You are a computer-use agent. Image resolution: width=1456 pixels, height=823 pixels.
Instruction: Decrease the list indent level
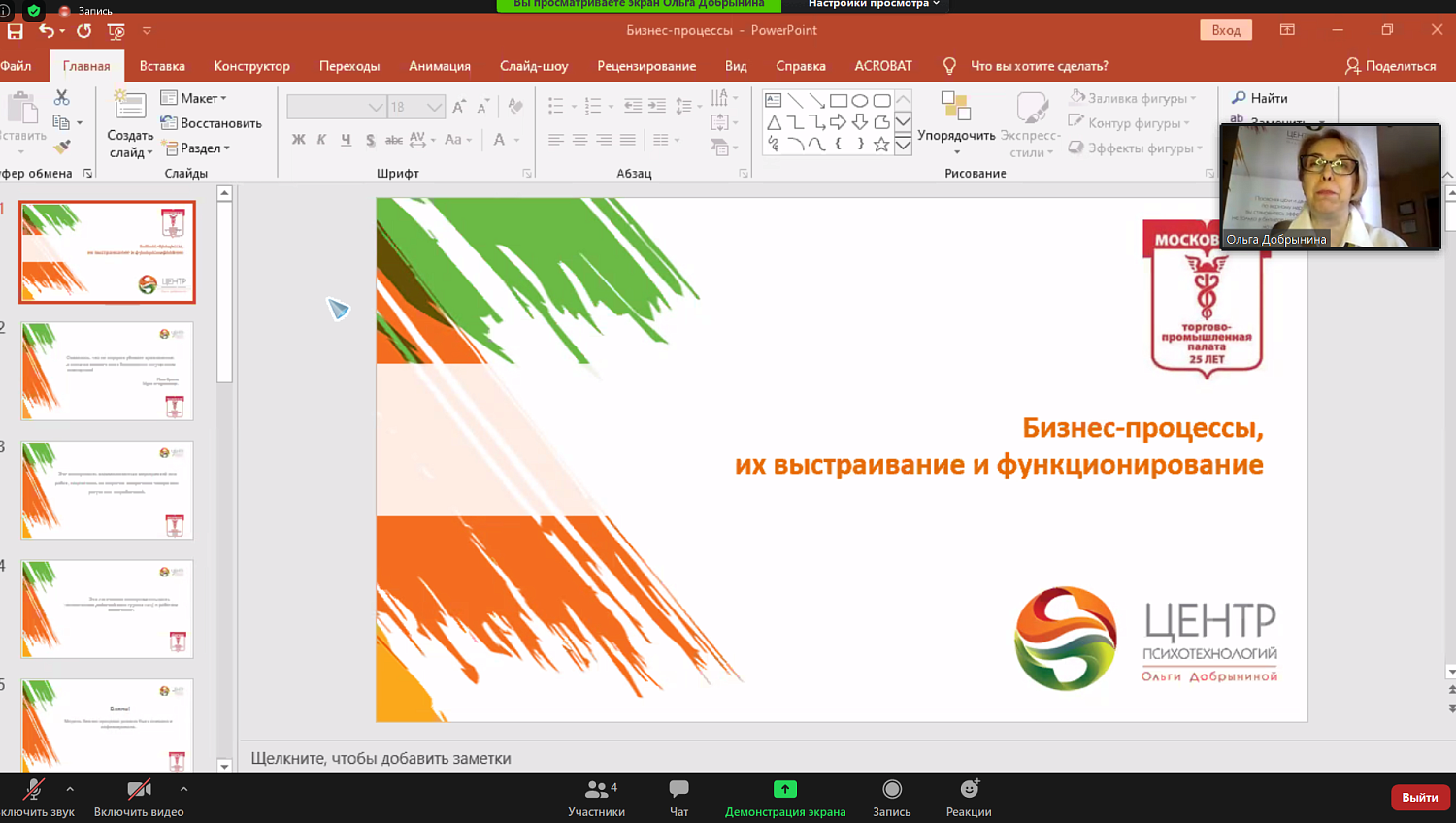[x=633, y=106]
